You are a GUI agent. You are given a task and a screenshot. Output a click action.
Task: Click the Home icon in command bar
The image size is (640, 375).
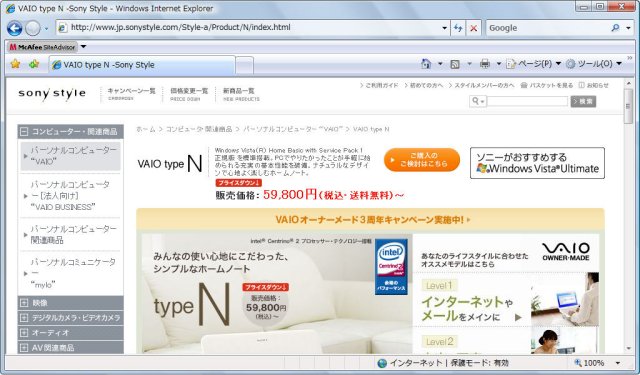[426, 64]
